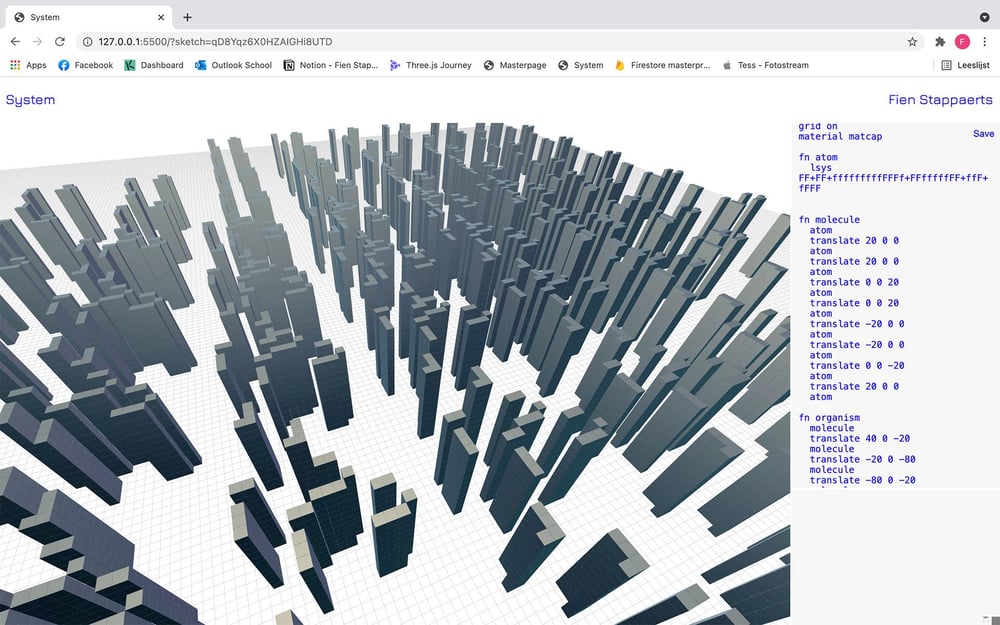Click the Save button in code panel

pyautogui.click(x=983, y=134)
